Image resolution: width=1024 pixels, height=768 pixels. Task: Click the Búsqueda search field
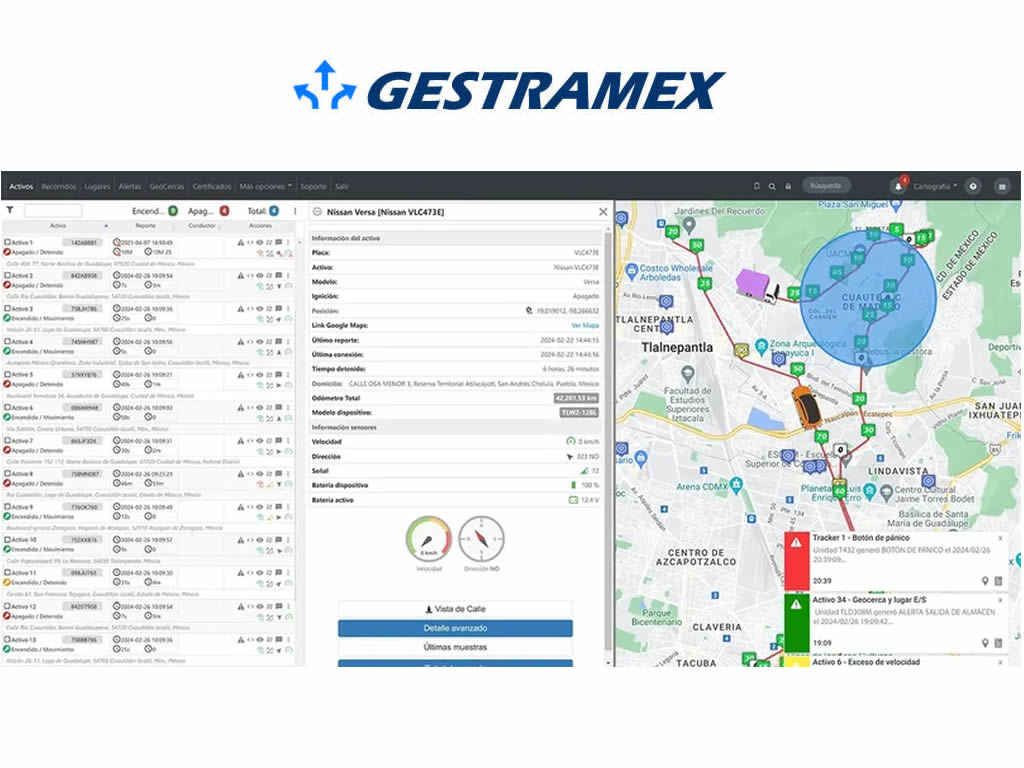coord(826,186)
